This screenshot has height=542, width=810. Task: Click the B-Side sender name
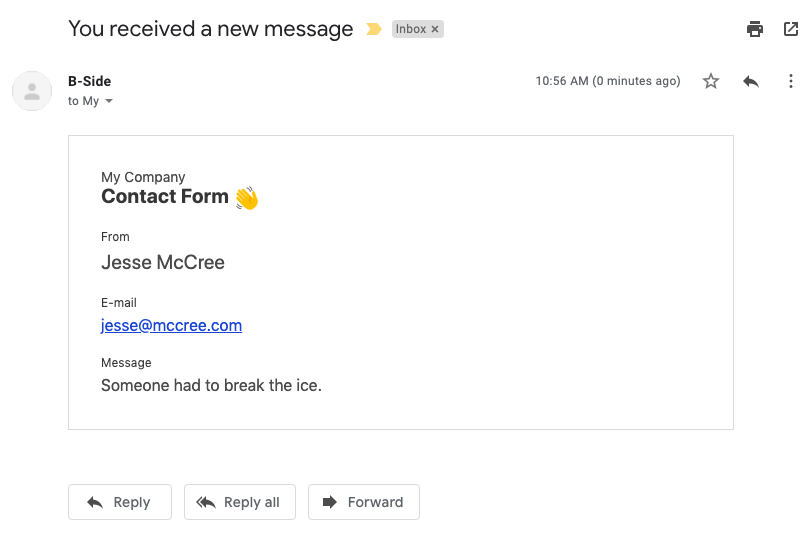pos(89,81)
